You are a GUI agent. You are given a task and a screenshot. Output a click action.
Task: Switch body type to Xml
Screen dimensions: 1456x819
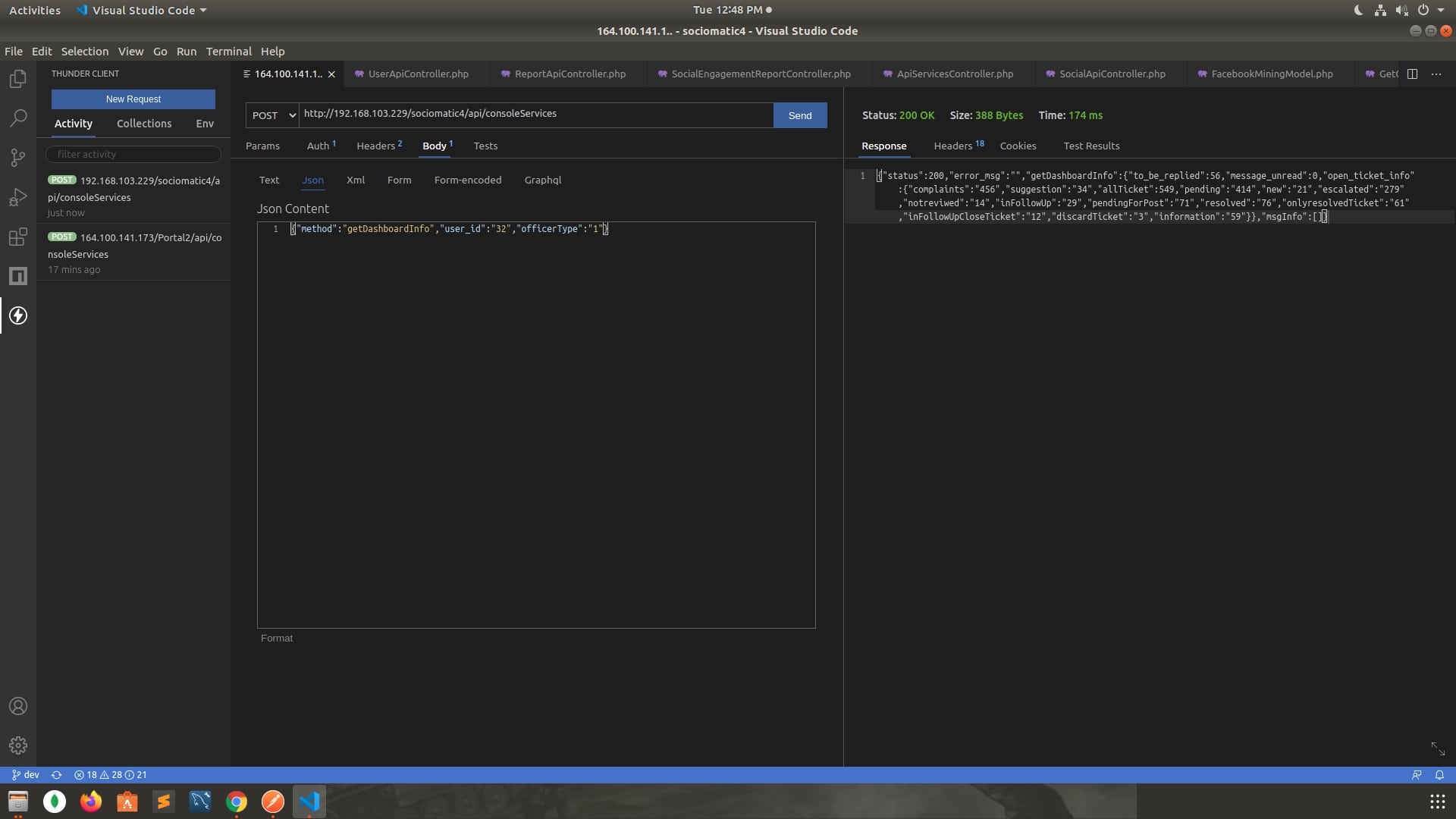point(356,180)
